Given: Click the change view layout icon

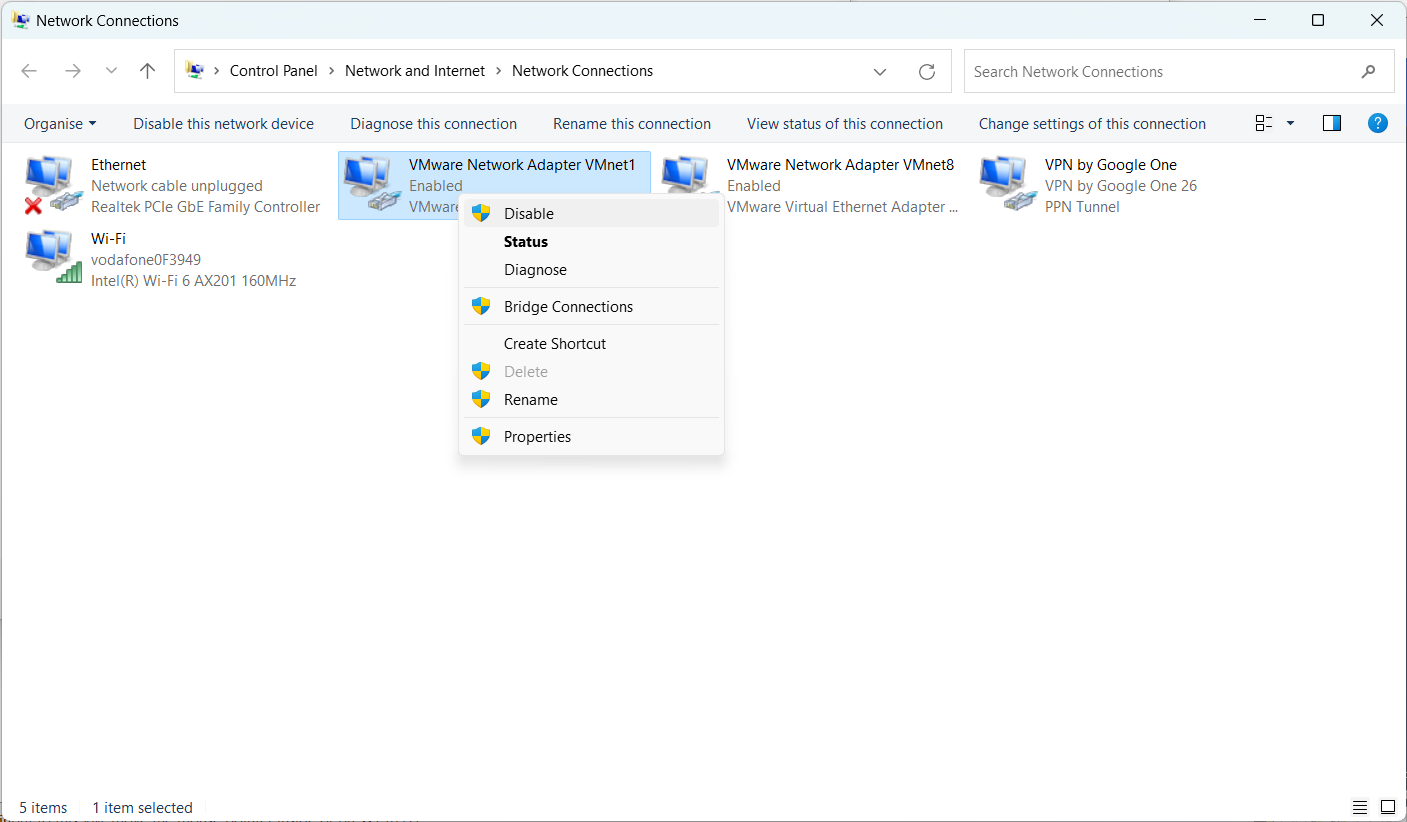Looking at the screenshot, I should pyautogui.click(x=1264, y=123).
